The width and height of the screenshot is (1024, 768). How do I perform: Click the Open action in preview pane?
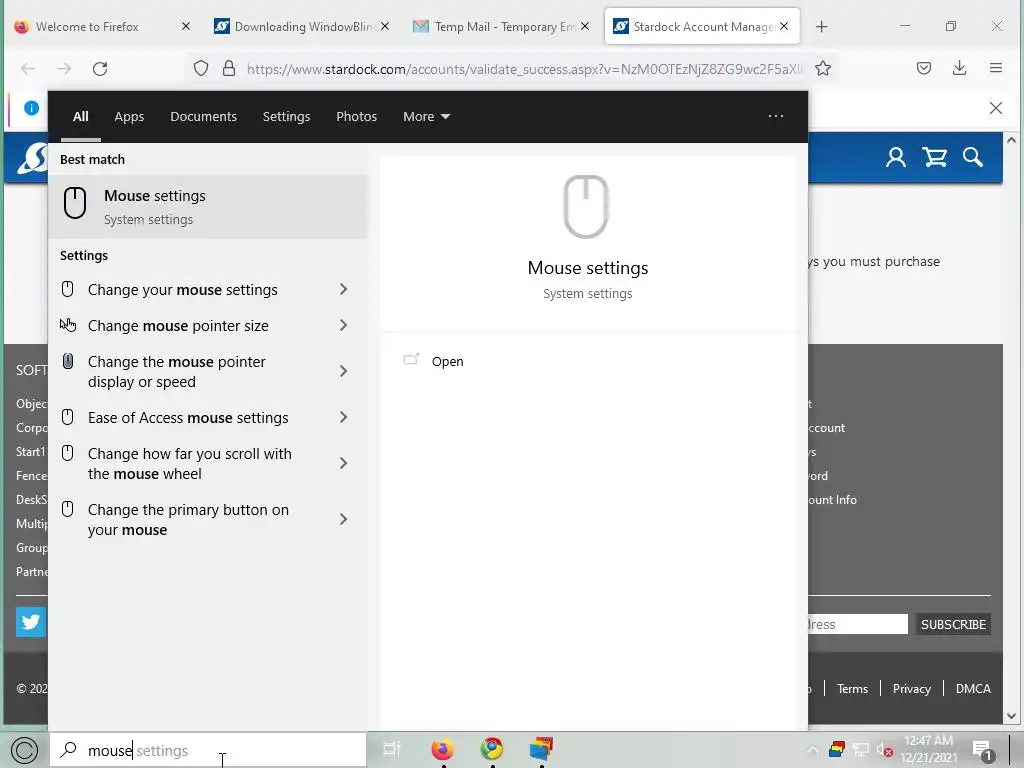coord(447,361)
